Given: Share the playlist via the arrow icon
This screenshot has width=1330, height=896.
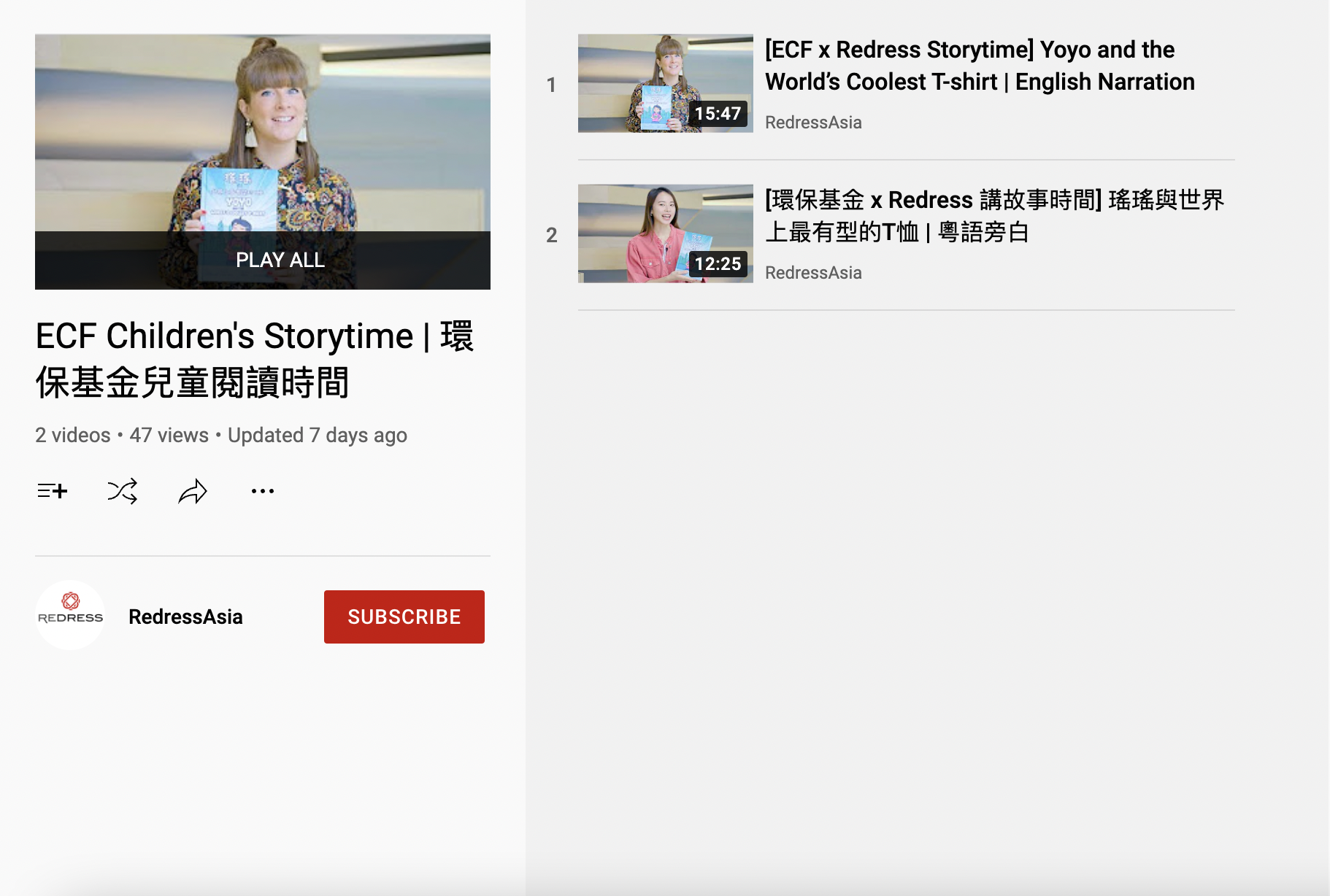Looking at the screenshot, I should tap(193, 491).
